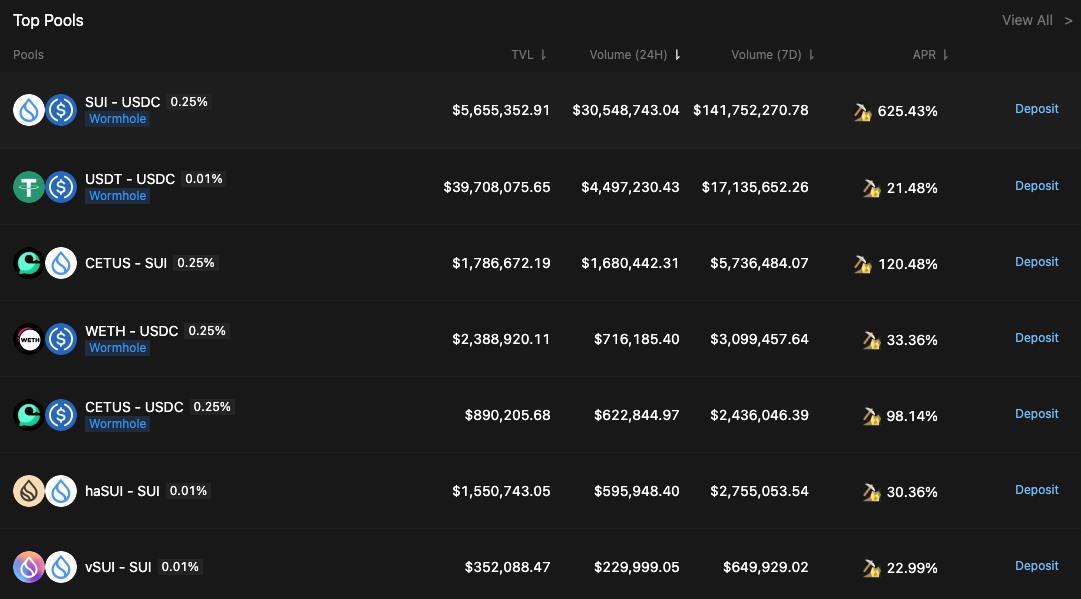Click the 0.25% fee badge on WETH - USDC
Screen dimensions: 1081x599
click(x=207, y=331)
